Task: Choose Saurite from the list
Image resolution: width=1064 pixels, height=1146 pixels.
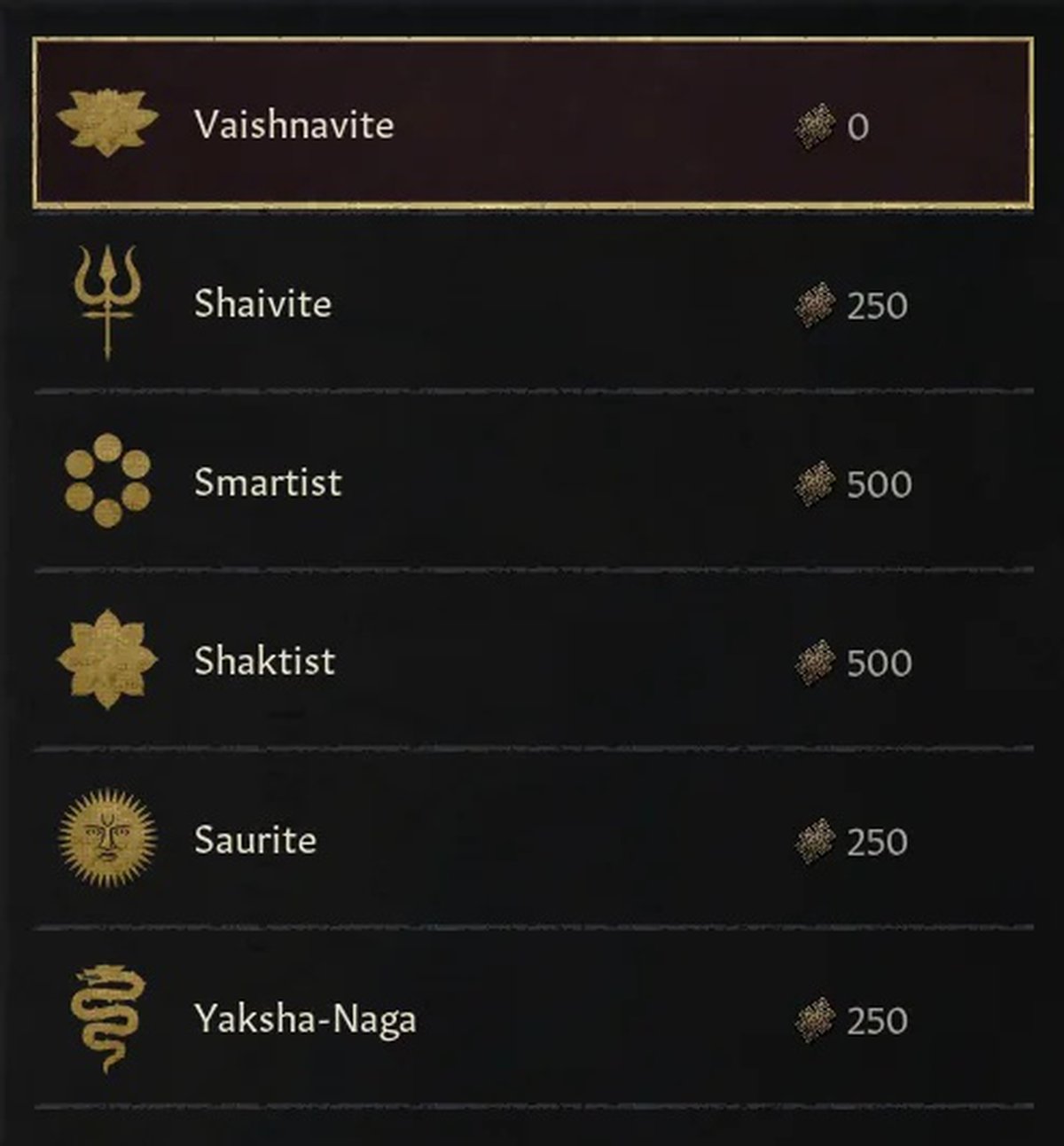Action: coord(255,840)
